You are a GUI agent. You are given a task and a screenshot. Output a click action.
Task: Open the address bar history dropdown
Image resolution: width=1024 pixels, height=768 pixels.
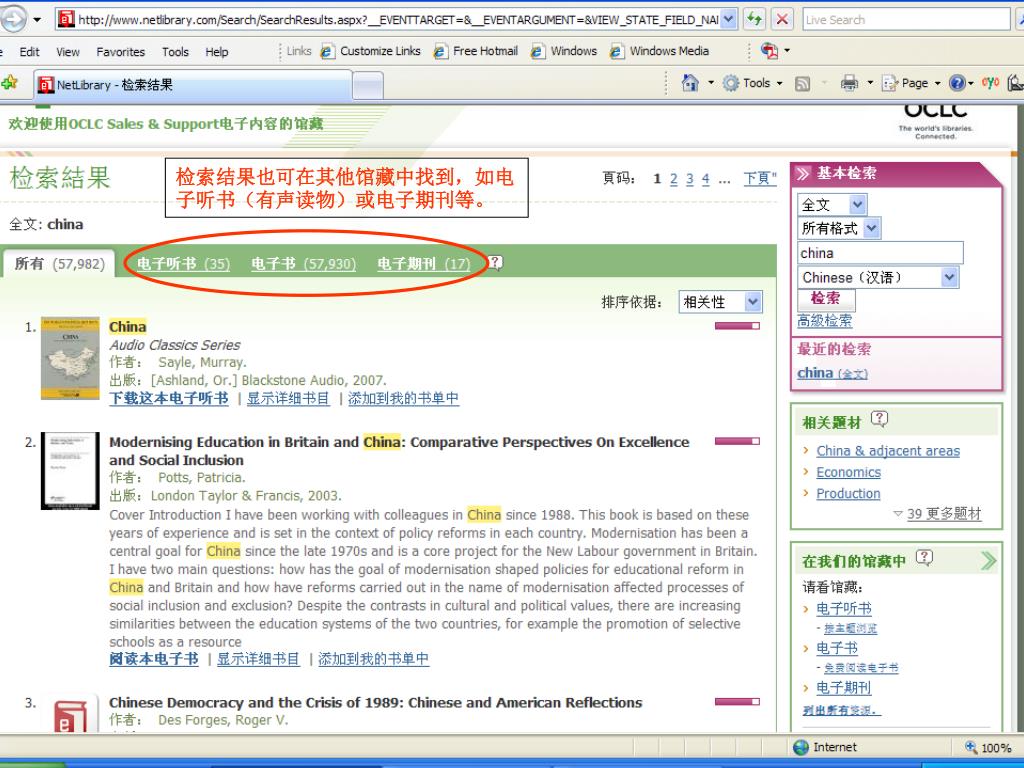(729, 19)
